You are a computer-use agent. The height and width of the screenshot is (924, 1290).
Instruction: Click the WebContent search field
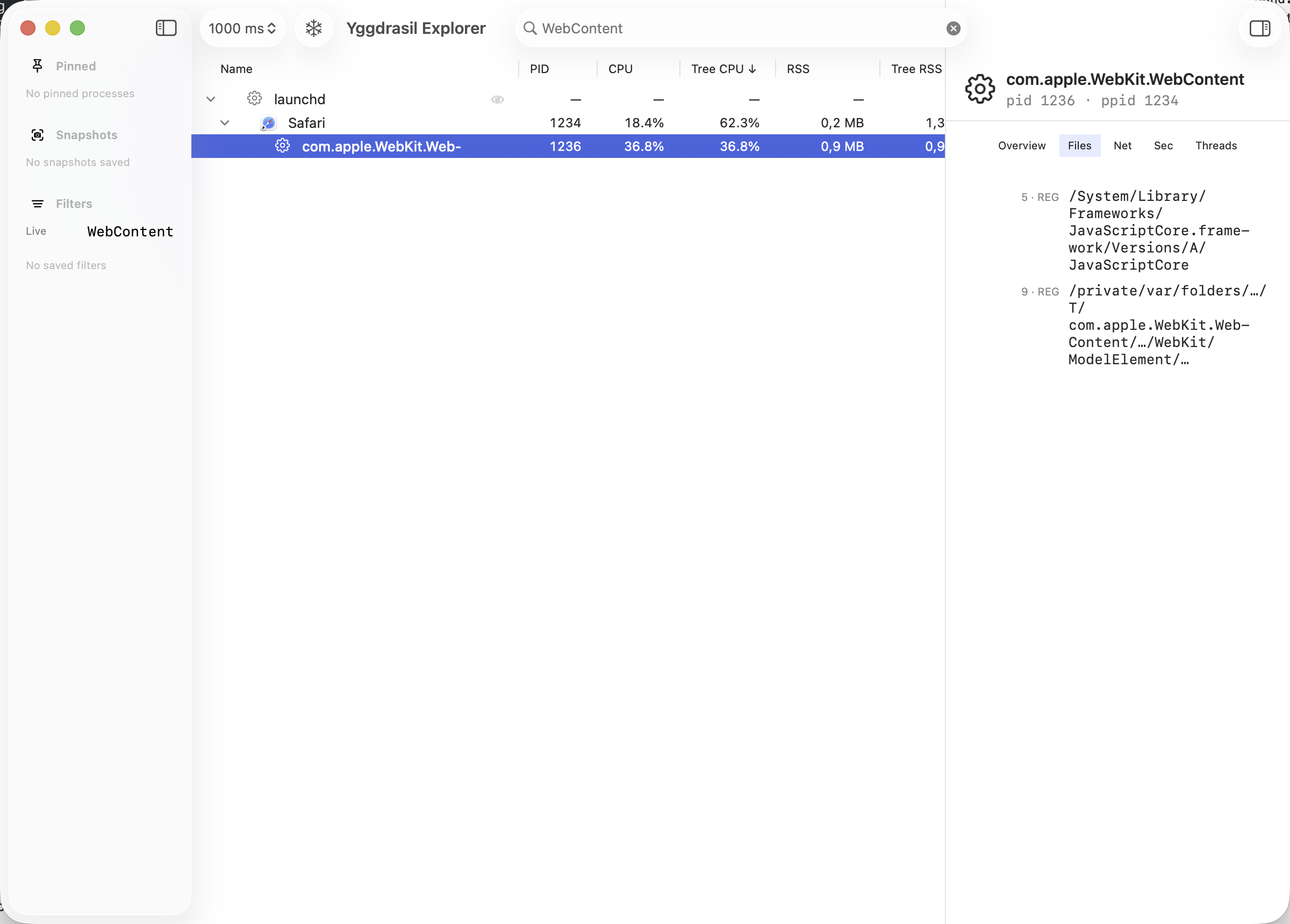point(741,28)
